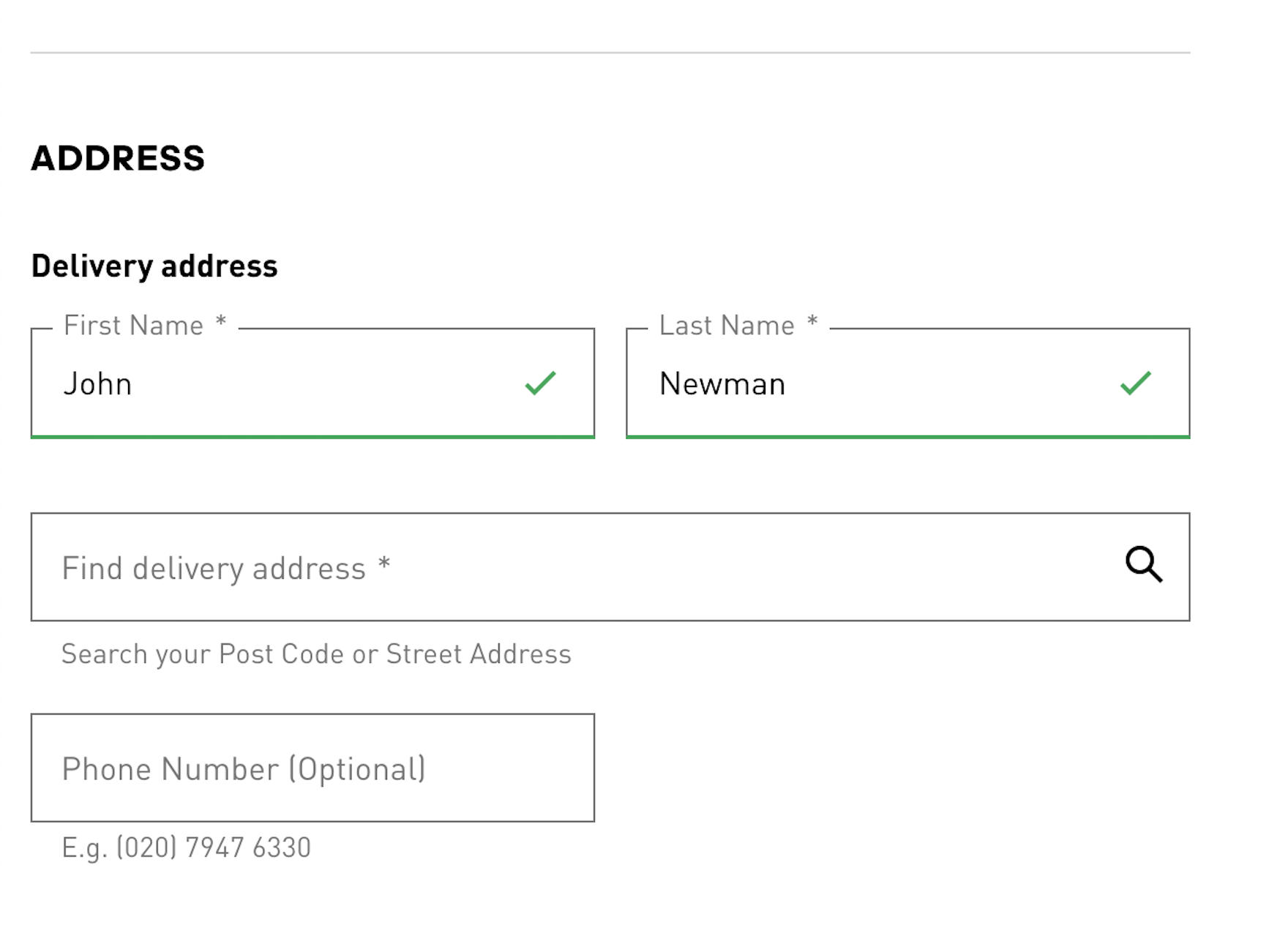The width and height of the screenshot is (1288, 925).
Task: Select the Phone Number (Optional) field
Action: tap(312, 768)
